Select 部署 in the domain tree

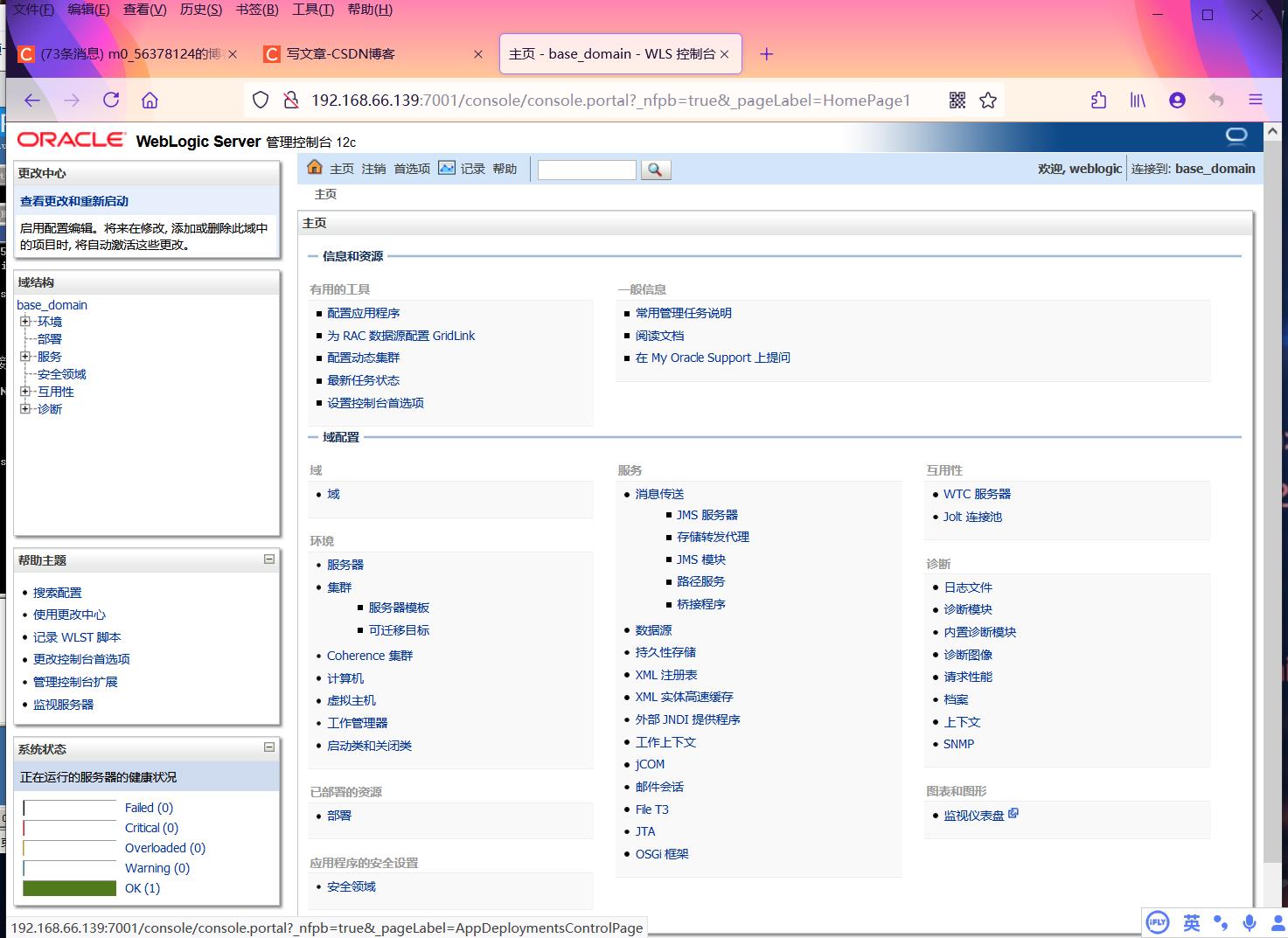click(x=49, y=339)
